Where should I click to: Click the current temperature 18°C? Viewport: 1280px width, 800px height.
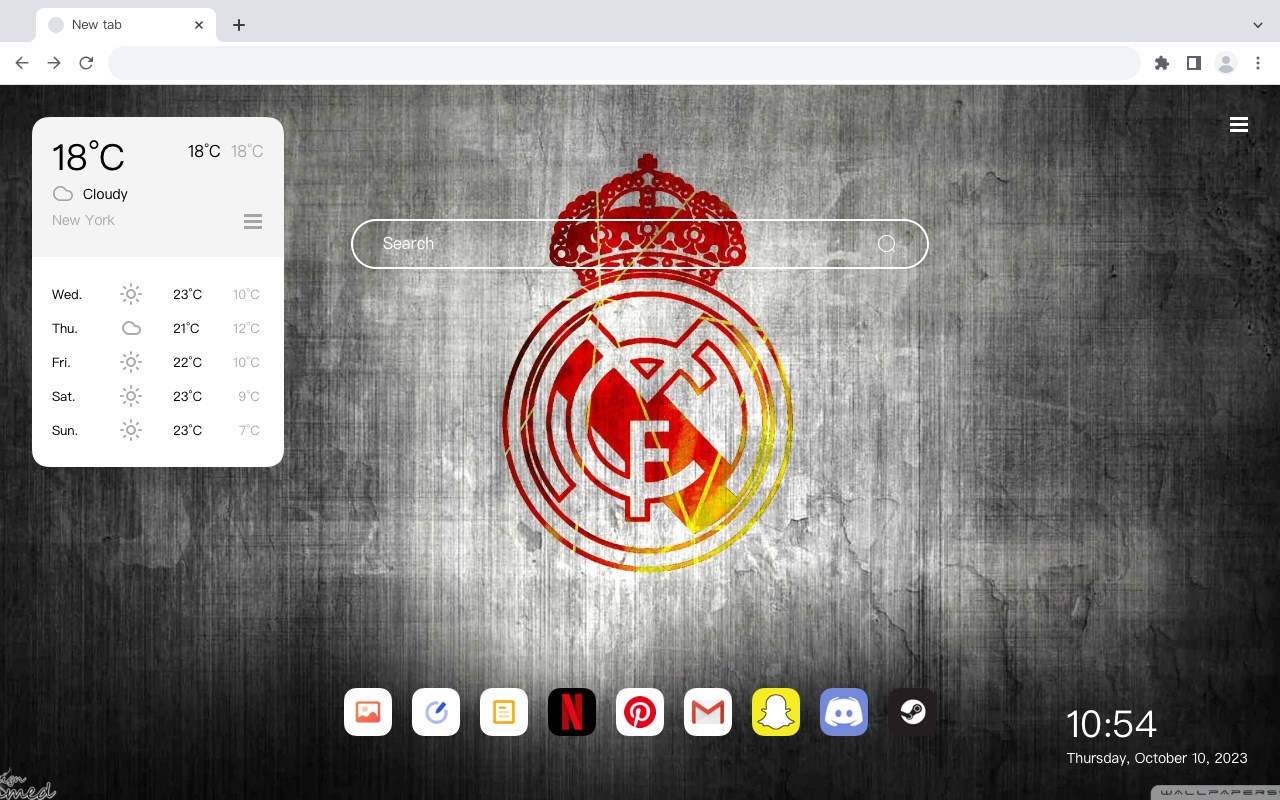88,156
